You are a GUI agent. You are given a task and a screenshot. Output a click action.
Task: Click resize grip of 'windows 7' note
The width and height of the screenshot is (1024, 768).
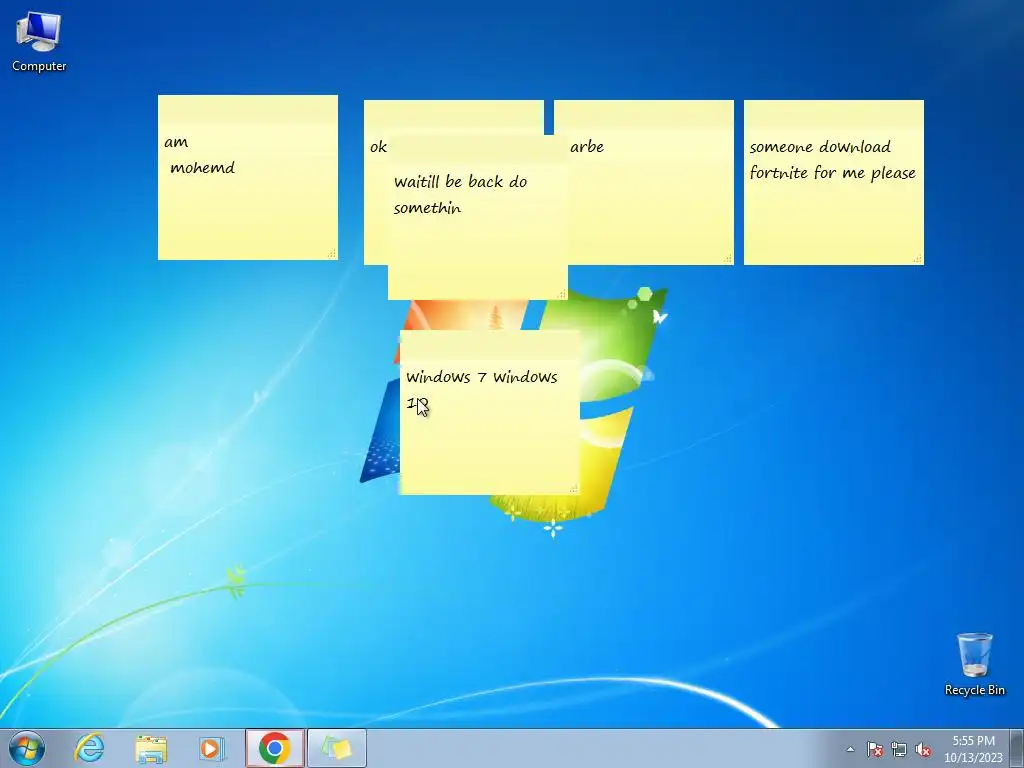click(573, 488)
